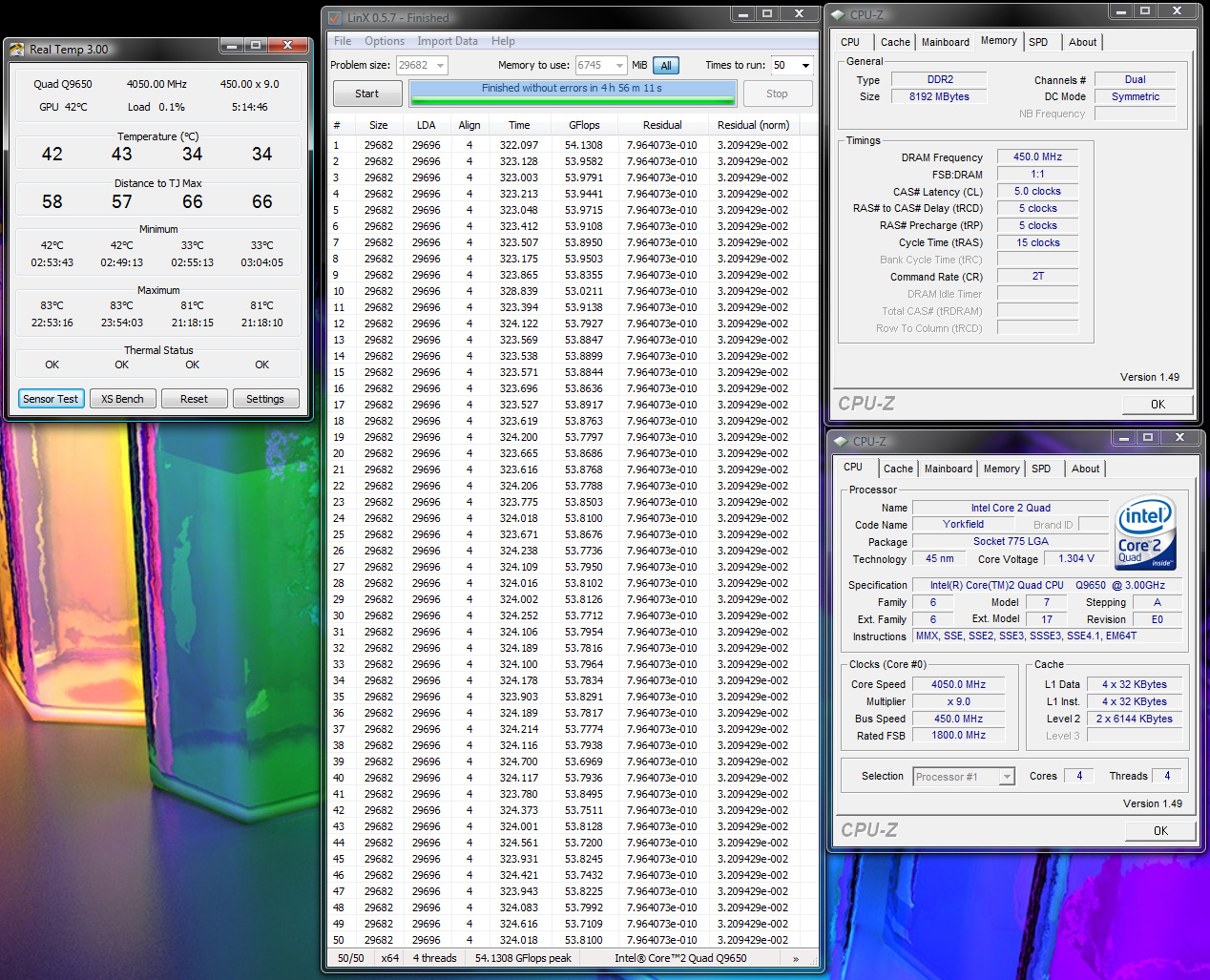Click the Size 8192 MBytes field
This screenshot has height=980, width=1210.
pos(939,96)
